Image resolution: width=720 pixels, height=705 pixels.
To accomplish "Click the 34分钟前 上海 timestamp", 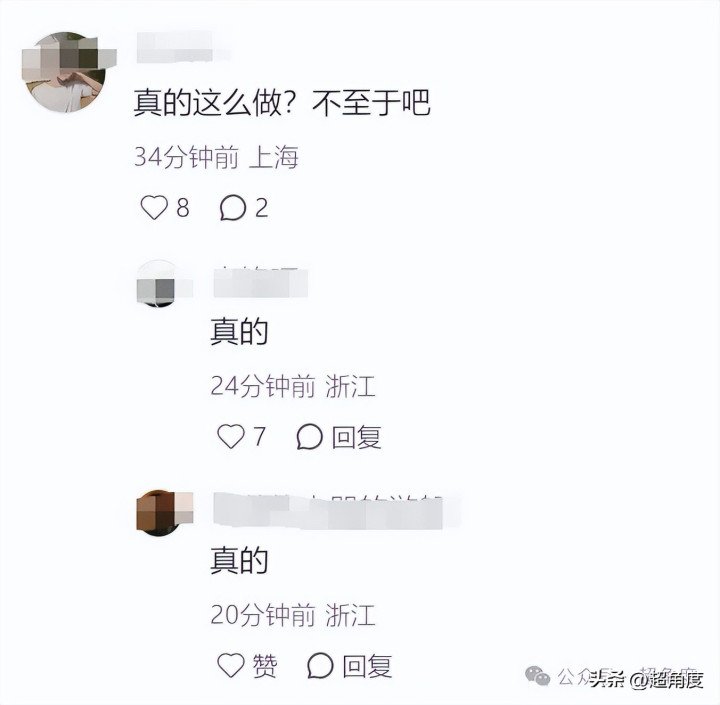I will pos(216,157).
